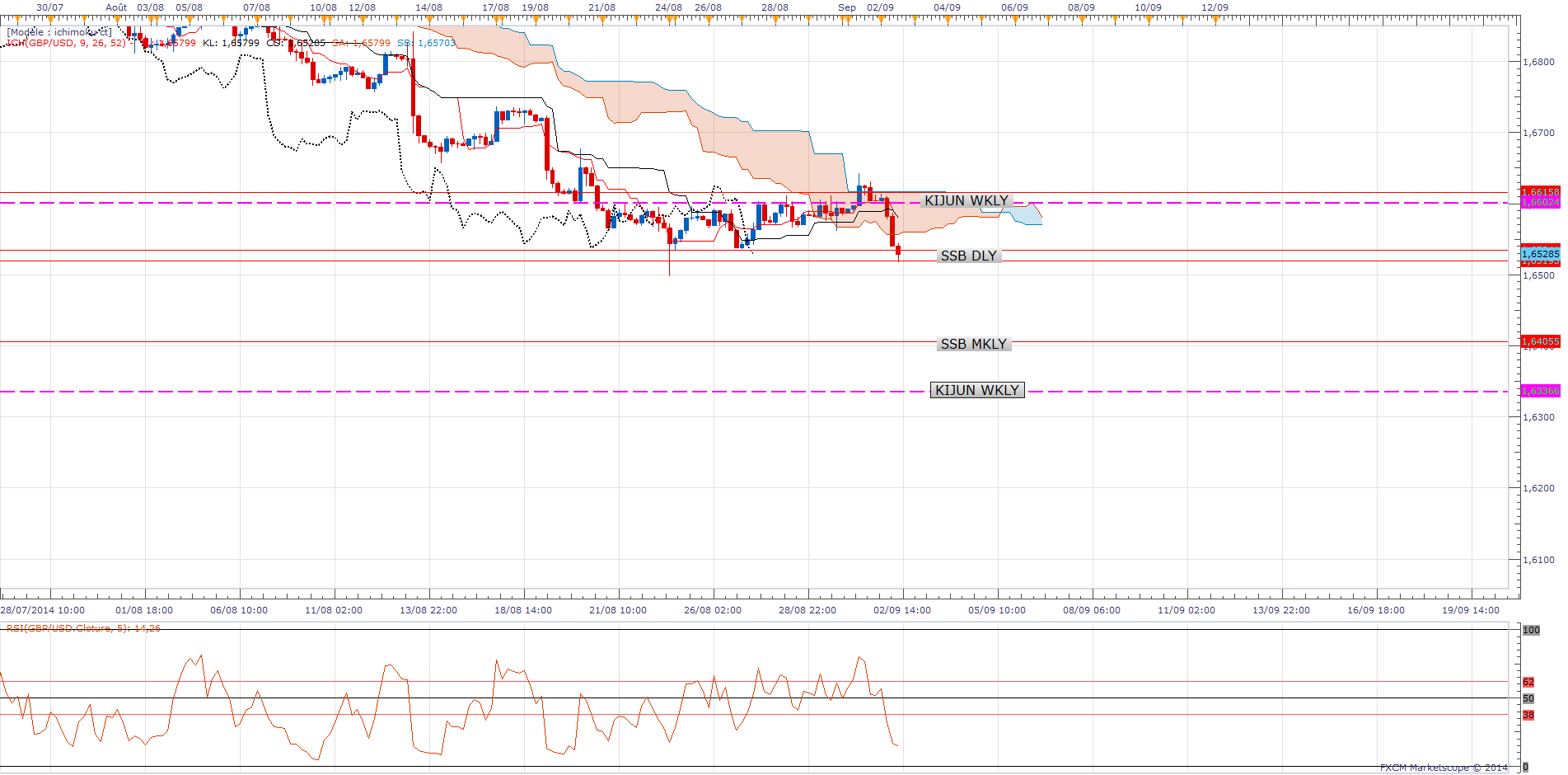Click the orange marker under the 07/08 date
This screenshot has width=1568, height=775.
[x=256, y=19]
